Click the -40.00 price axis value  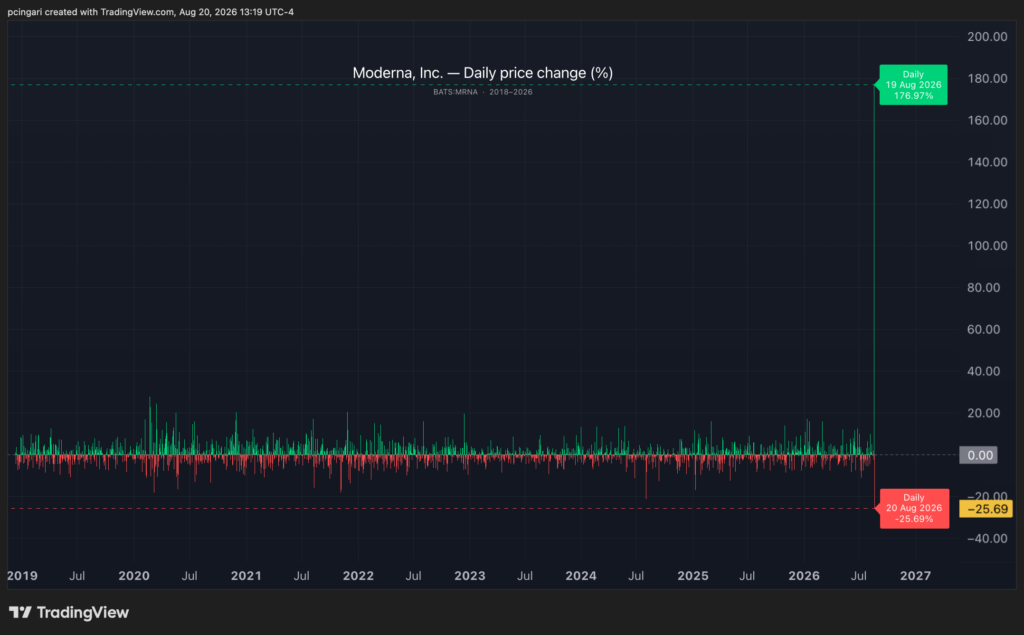coord(987,538)
